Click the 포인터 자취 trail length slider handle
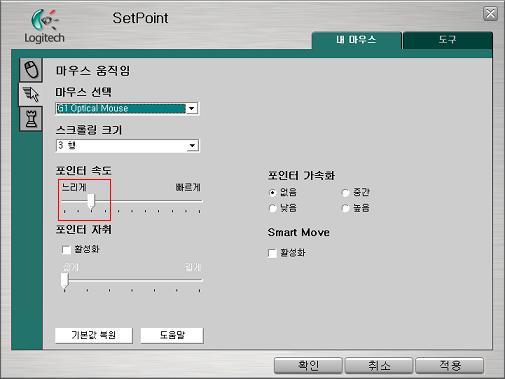Image resolution: width=505 pixels, height=379 pixels. pyautogui.click(x=65, y=280)
